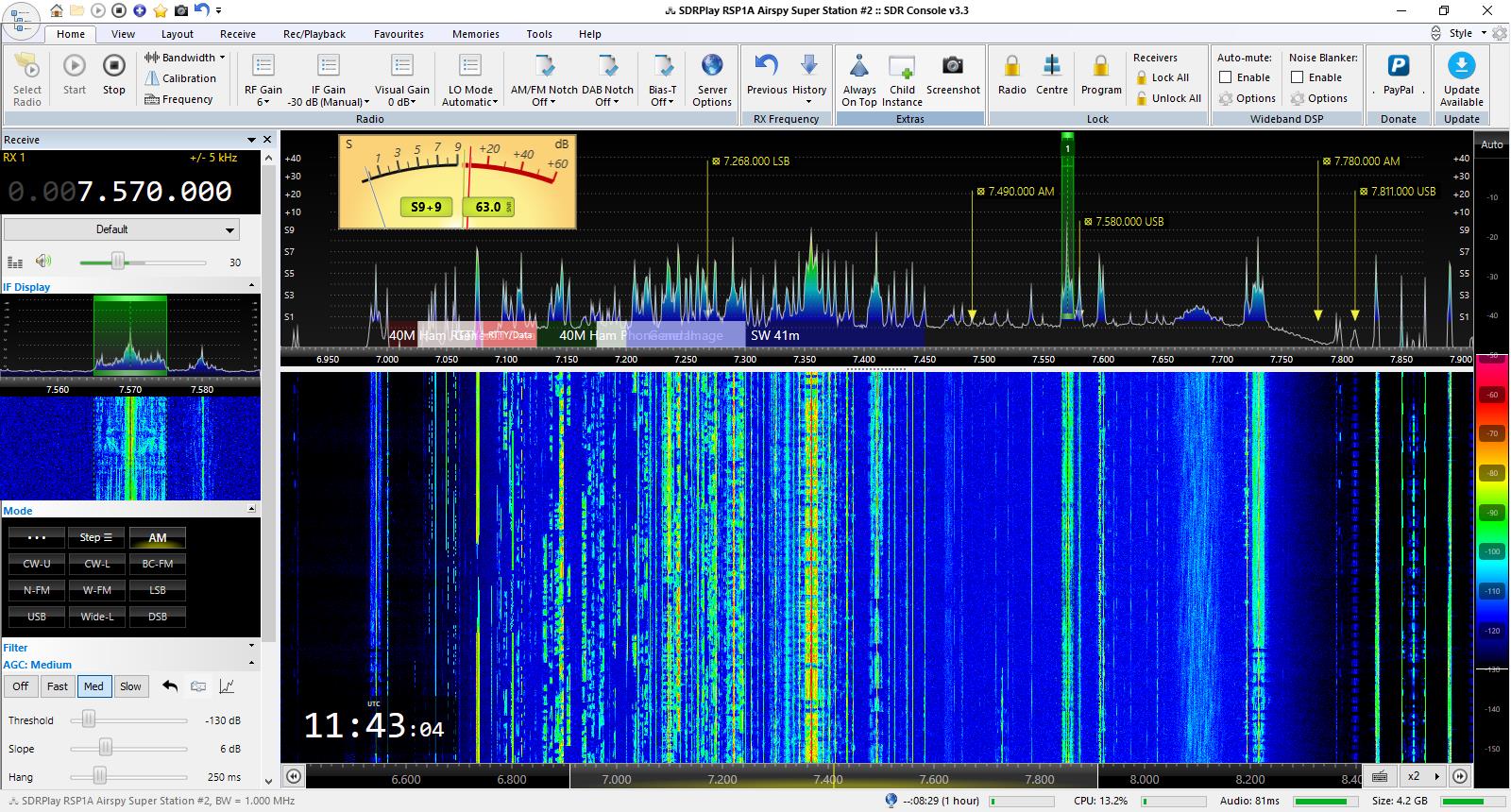1511x812 pixels.
Task: Click the volume slider handle
Action: (x=118, y=262)
